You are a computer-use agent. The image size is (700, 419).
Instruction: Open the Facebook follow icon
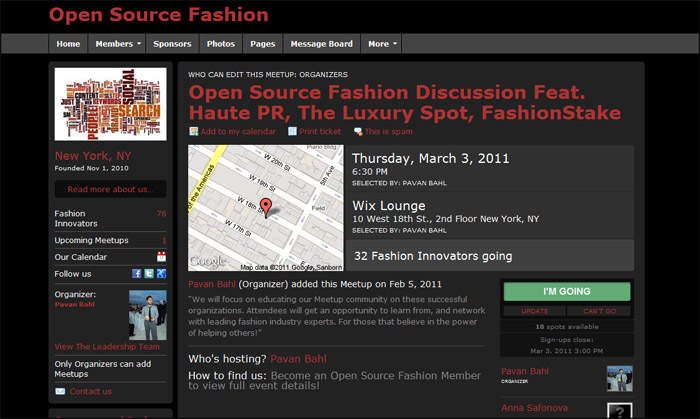click(x=137, y=274)
